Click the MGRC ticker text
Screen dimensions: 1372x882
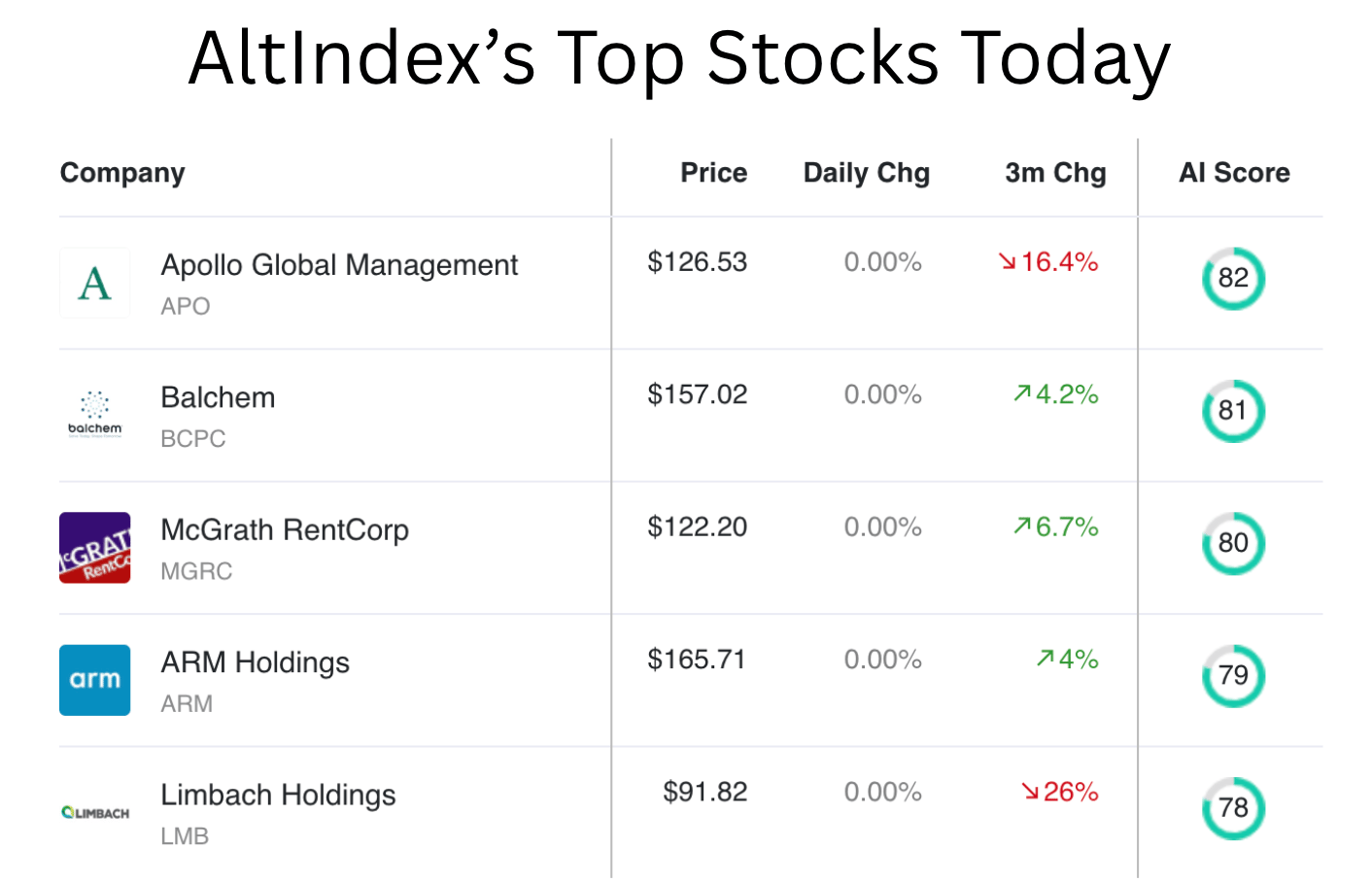[x=196, y=571]
